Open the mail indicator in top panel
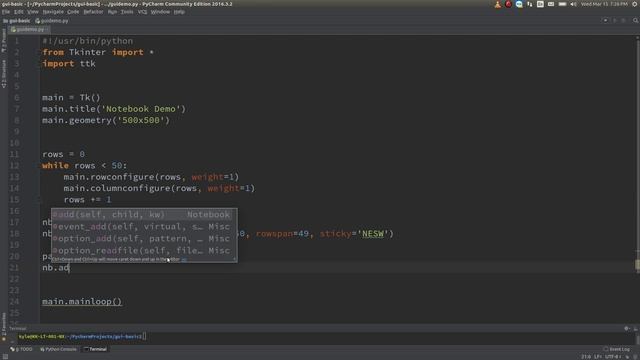This screenshot has width=640, height=360. pos(551,4)
